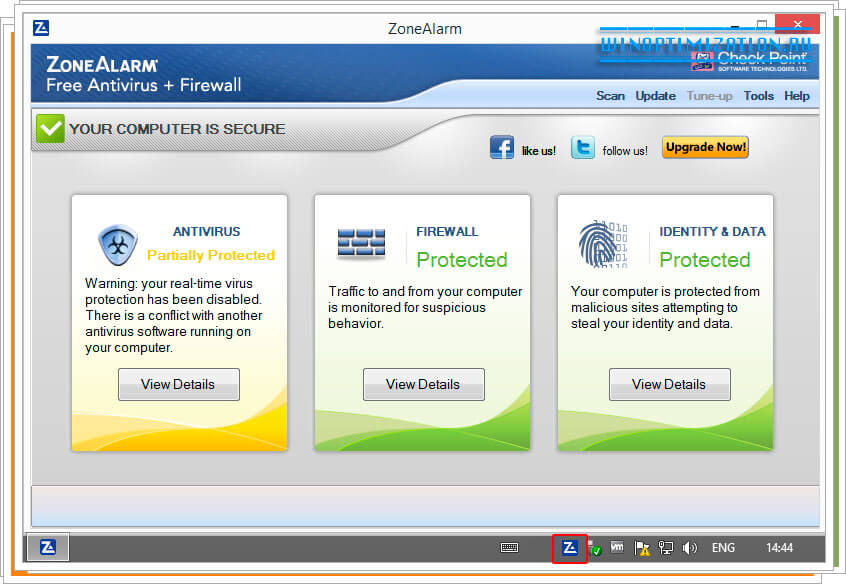View Details on the Firewall card
846x584 pixels.
[x=423, y=384]
